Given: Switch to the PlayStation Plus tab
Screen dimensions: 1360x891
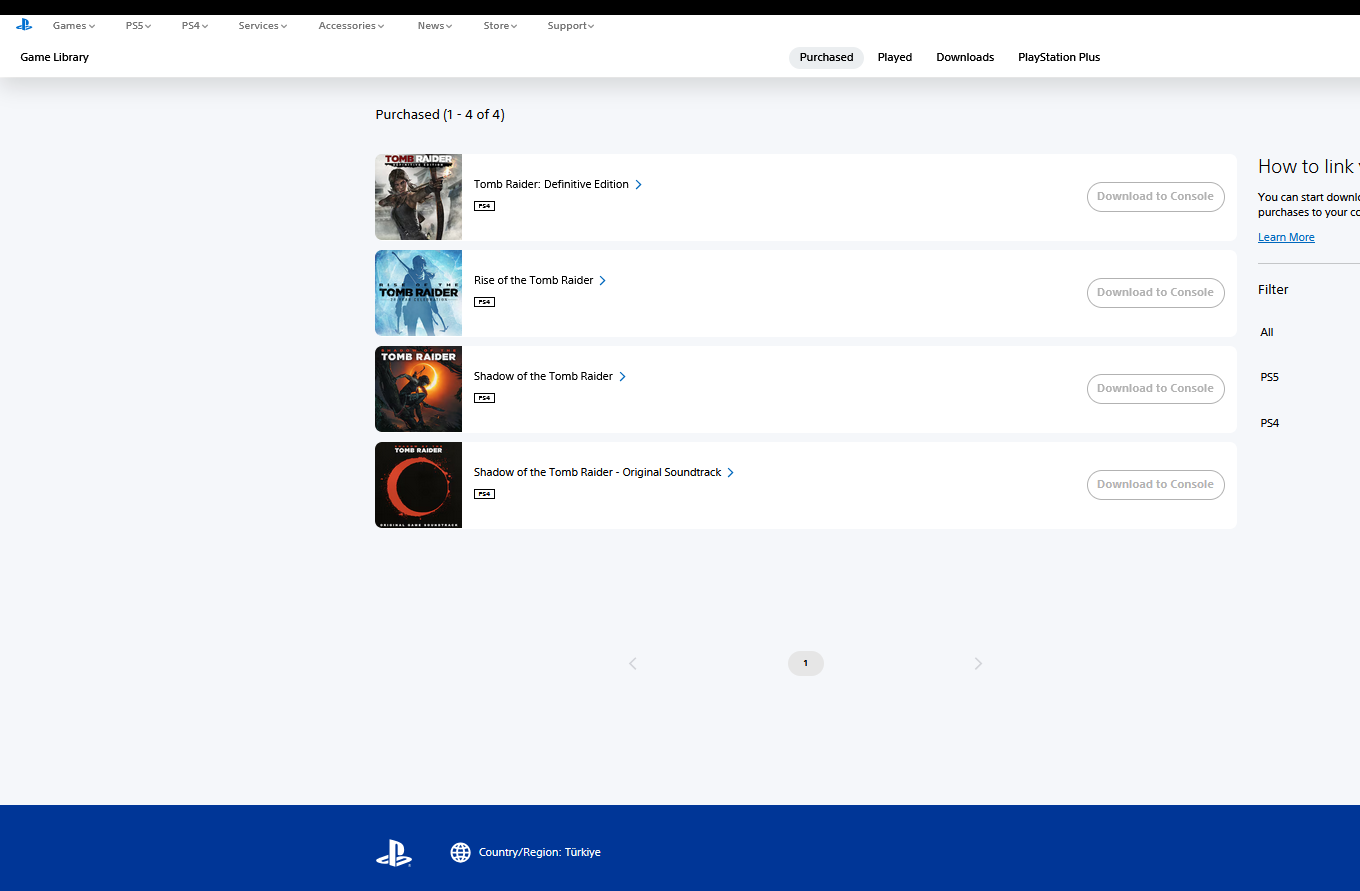Looking at the screenshot, I should (x=1058, y=58).
